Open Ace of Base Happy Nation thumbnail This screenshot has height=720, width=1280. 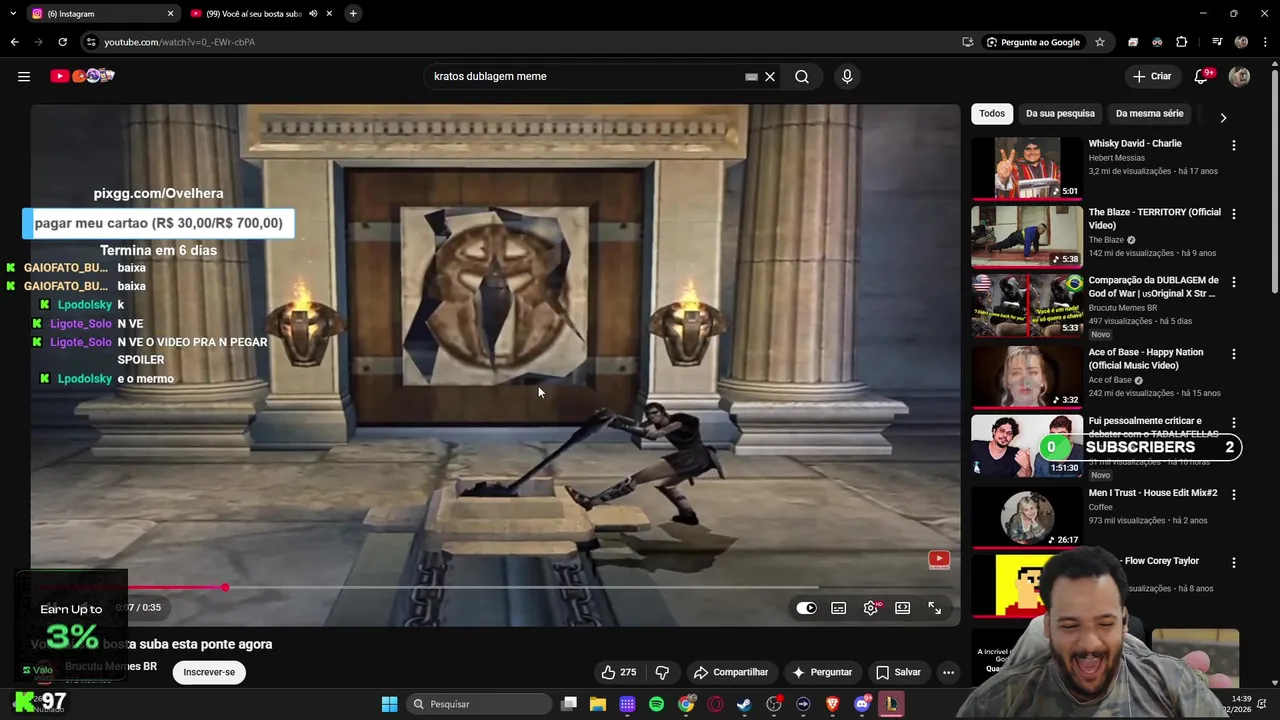point(1026,377)
